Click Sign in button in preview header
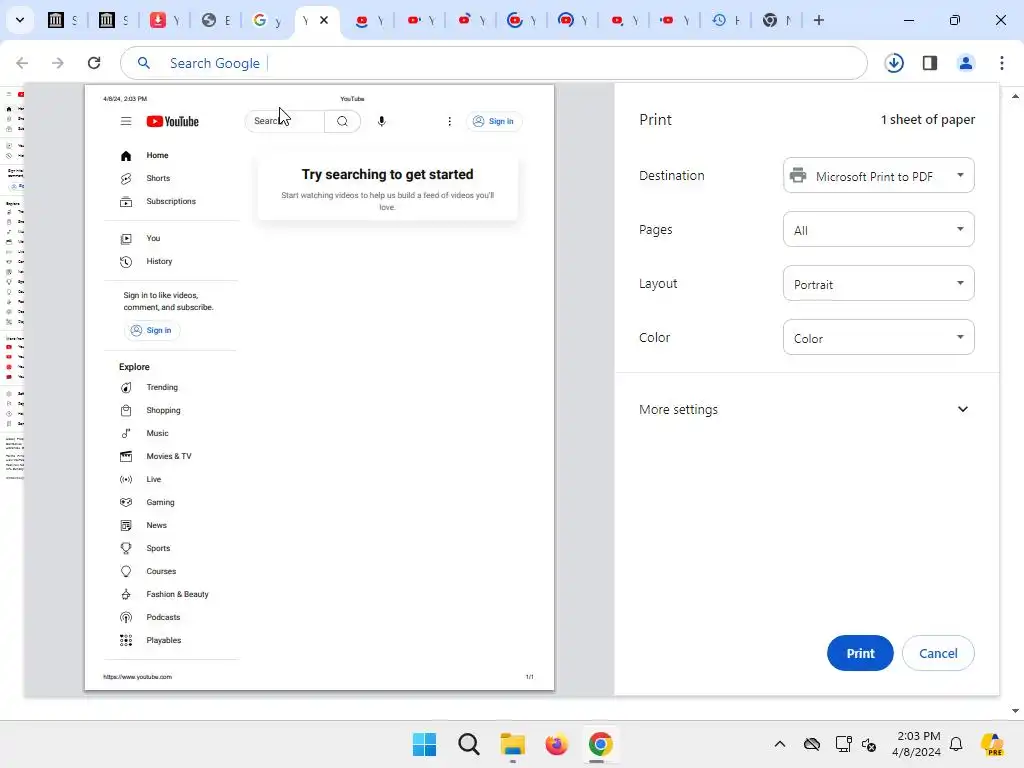This screenshot has width=1024, height=768. point(494,121)
